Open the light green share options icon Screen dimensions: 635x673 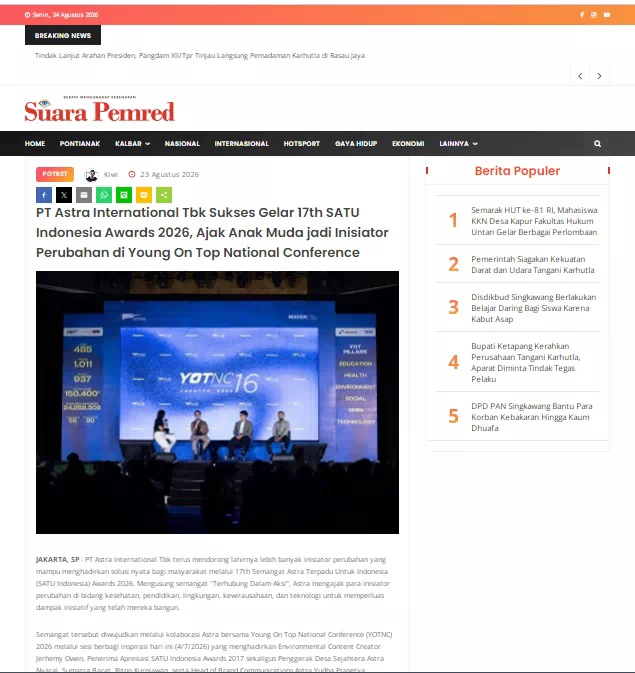click(x=164, y=195)
